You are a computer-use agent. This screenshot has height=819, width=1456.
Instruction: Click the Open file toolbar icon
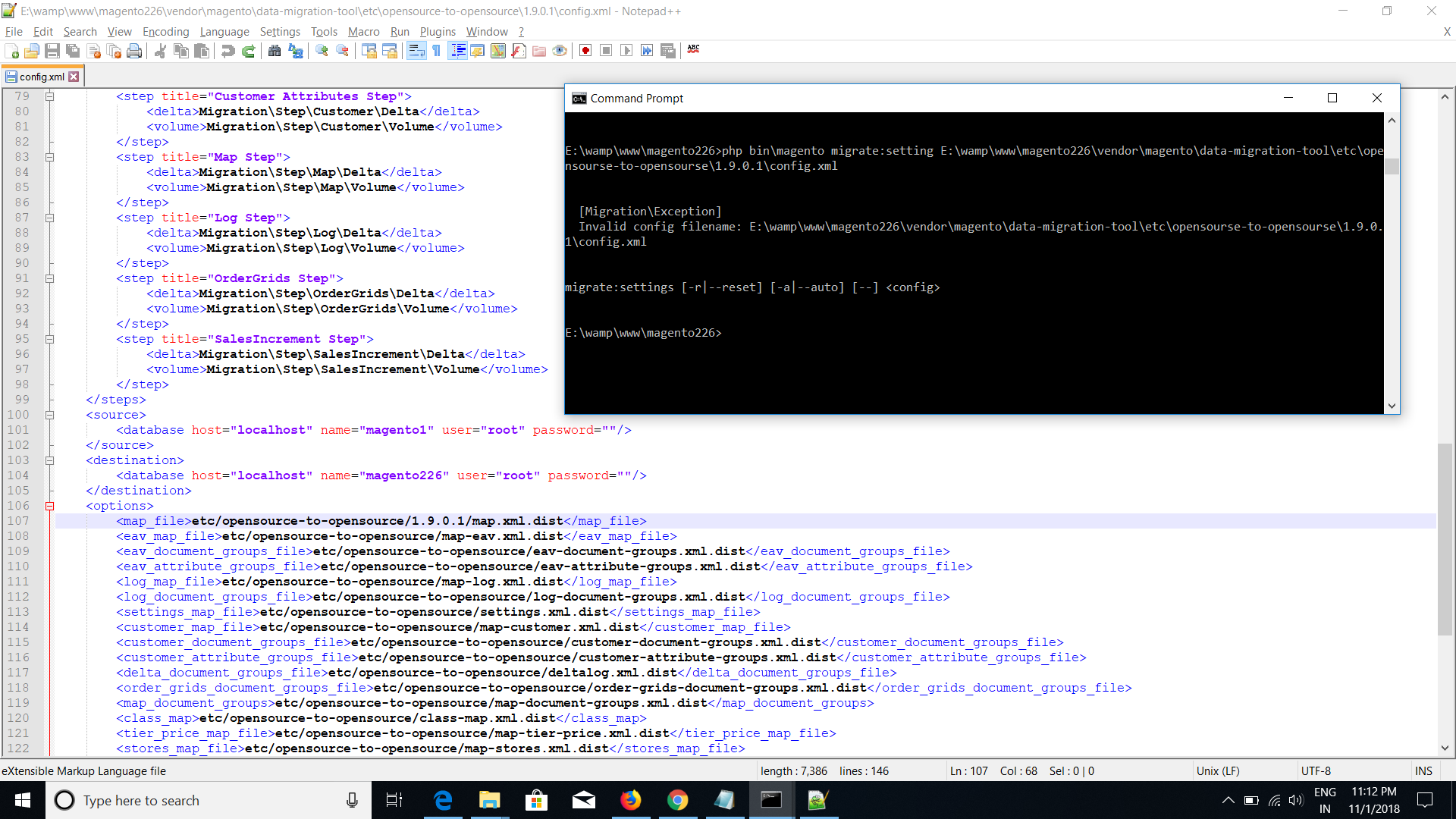(x=32, y=51)
